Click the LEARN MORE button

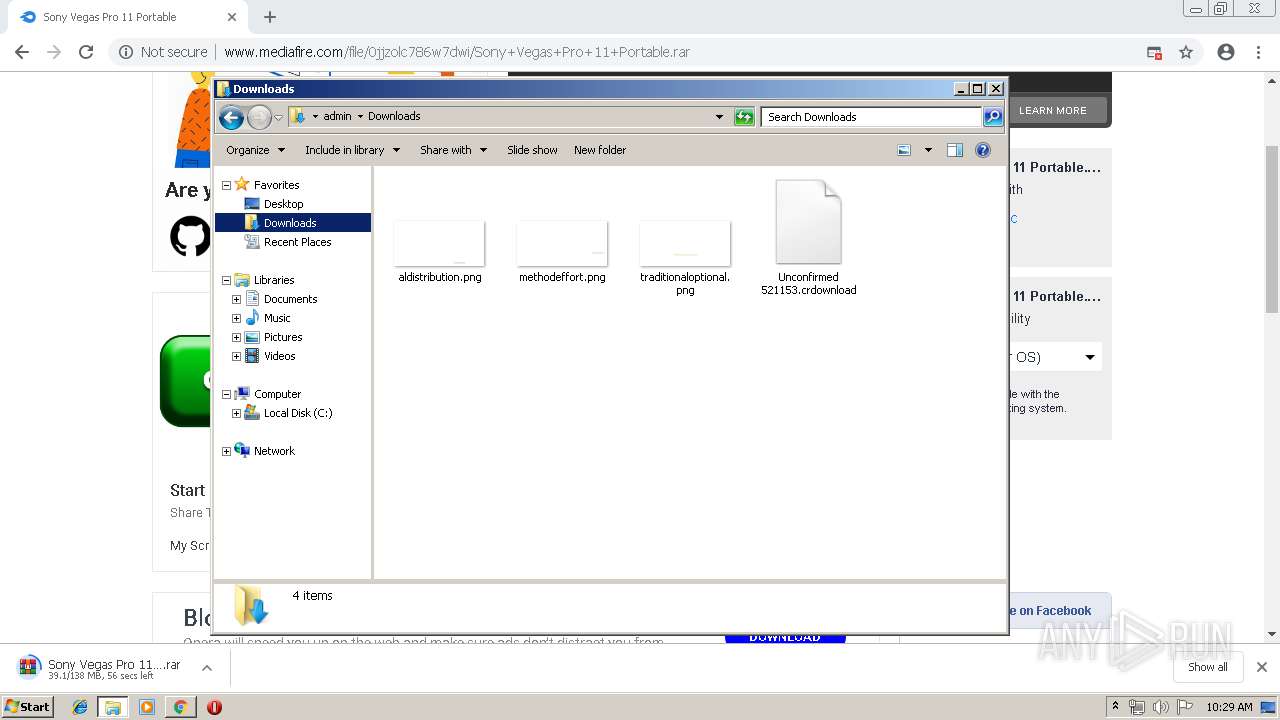pos(1053,110)
